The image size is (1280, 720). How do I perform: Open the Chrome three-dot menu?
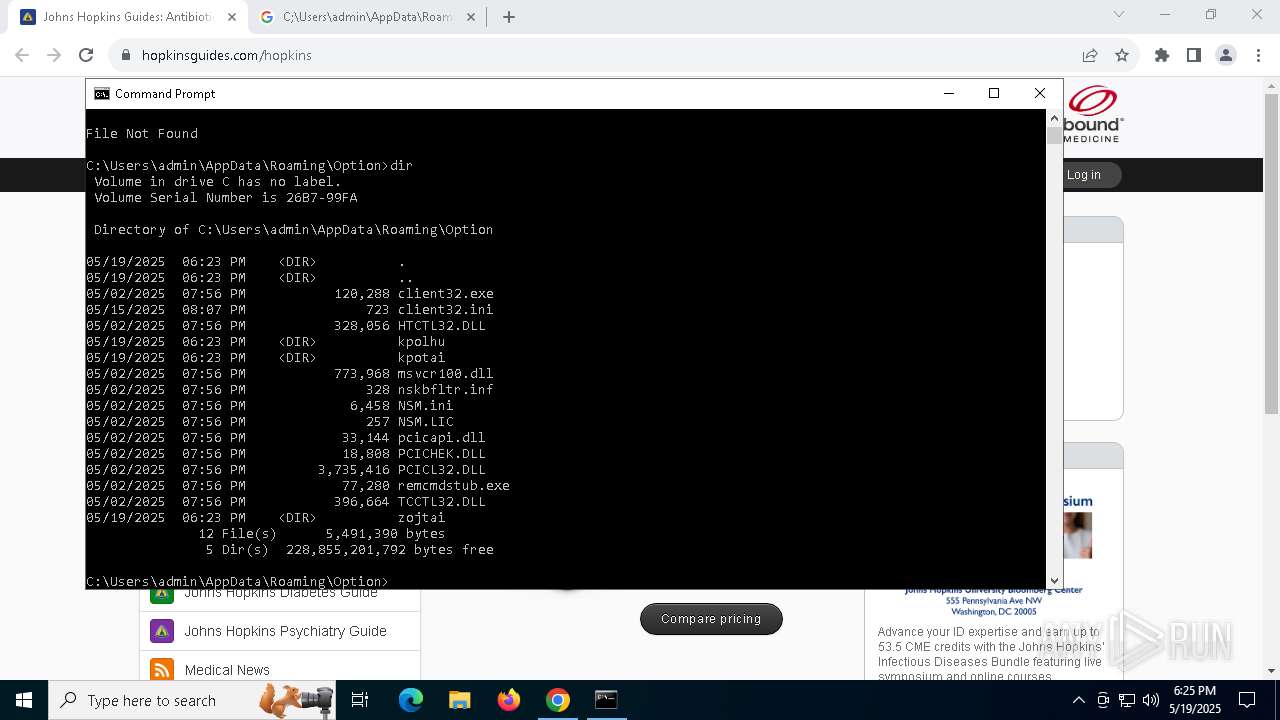coord(1258,55)
